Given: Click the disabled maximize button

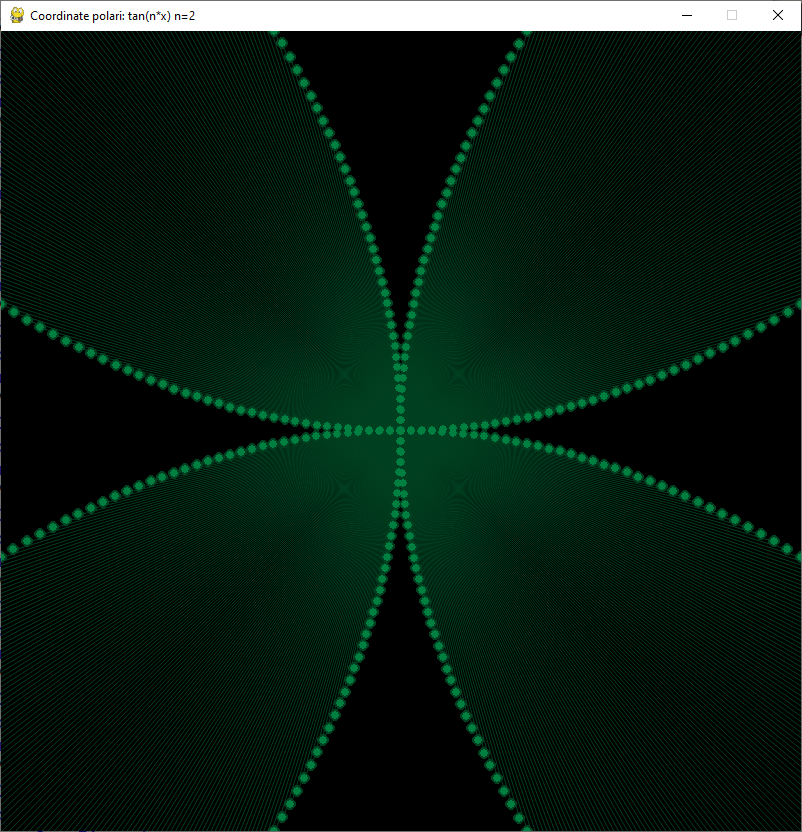Looking at the screenshot, I should [x=732, y=15].
